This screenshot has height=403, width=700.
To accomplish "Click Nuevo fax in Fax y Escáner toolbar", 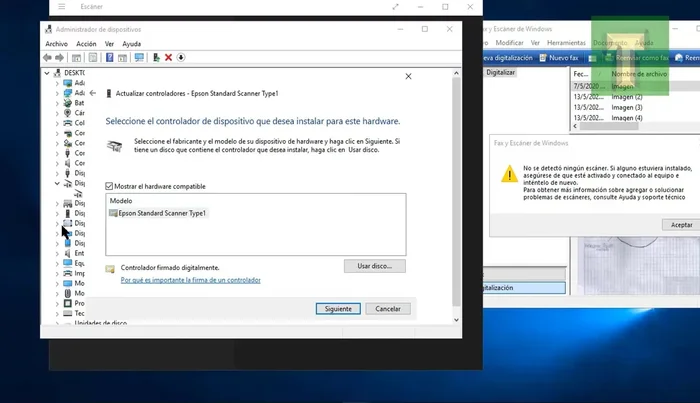I will (x=559, y=58).
